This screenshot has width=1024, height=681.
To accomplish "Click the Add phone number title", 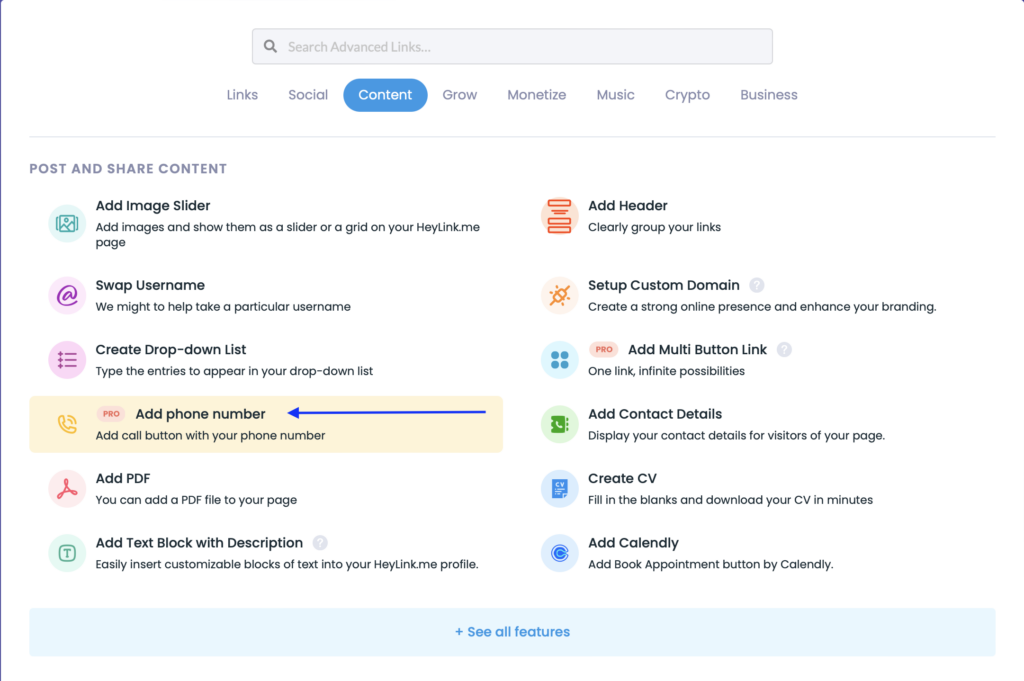I will point(200,414).
